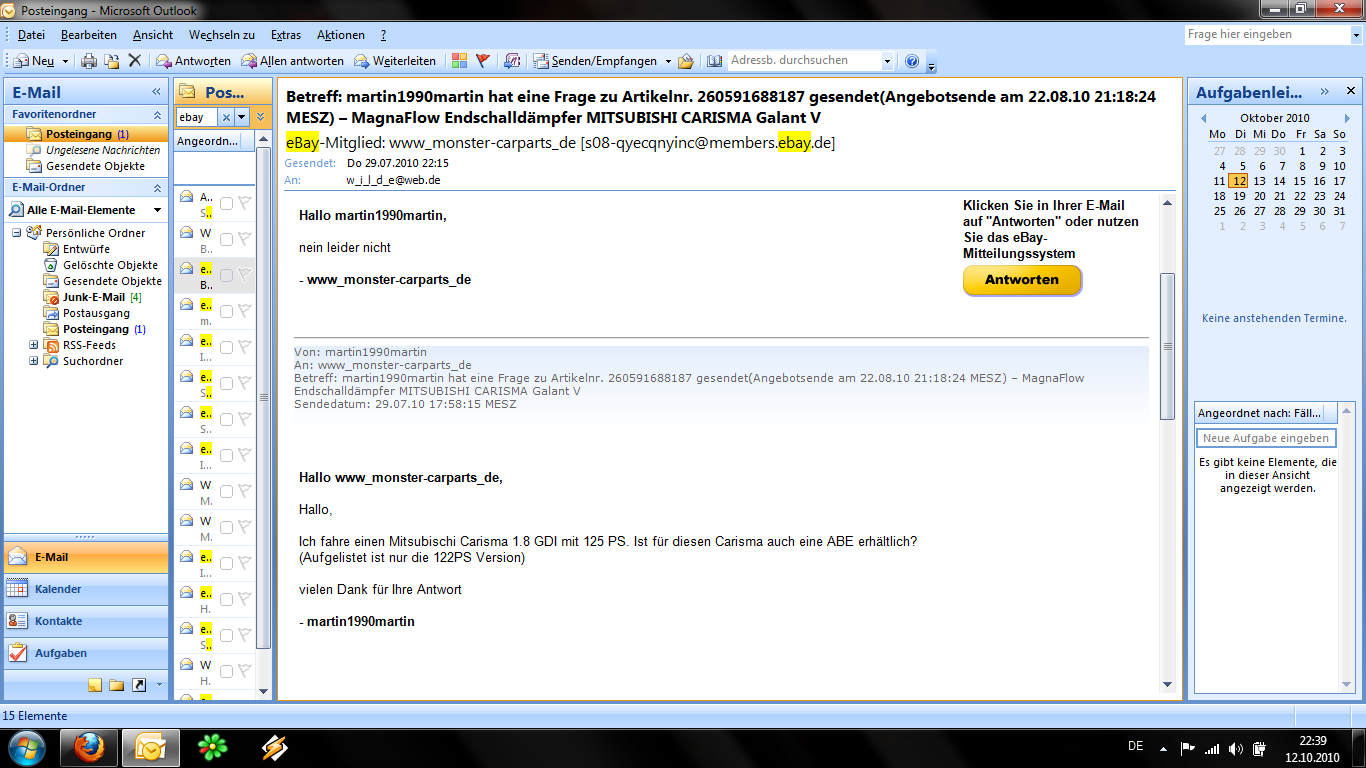The width and height of the screenshot is (1366, 768).
Task: Open the colored categorize icon
Action: 459,61
